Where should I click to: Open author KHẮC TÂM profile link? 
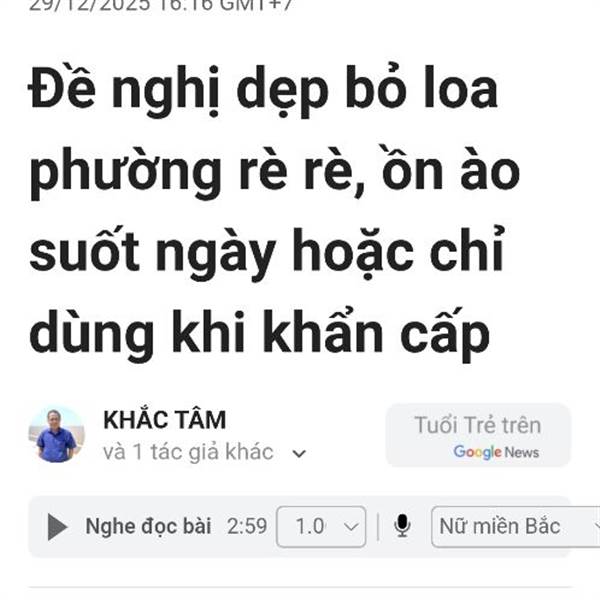(x=165, y=420)
